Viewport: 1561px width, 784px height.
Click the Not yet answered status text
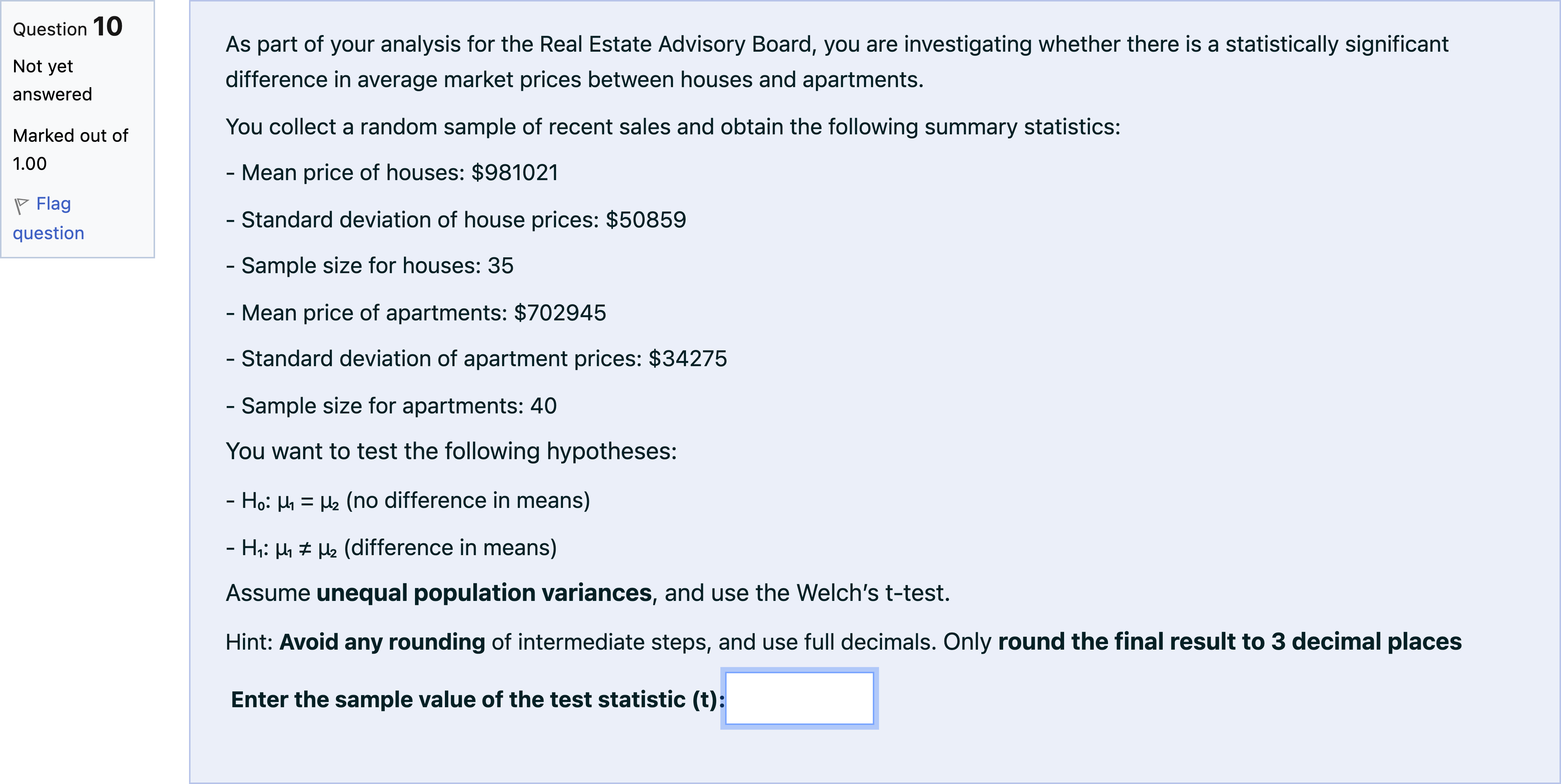(52, 80)
